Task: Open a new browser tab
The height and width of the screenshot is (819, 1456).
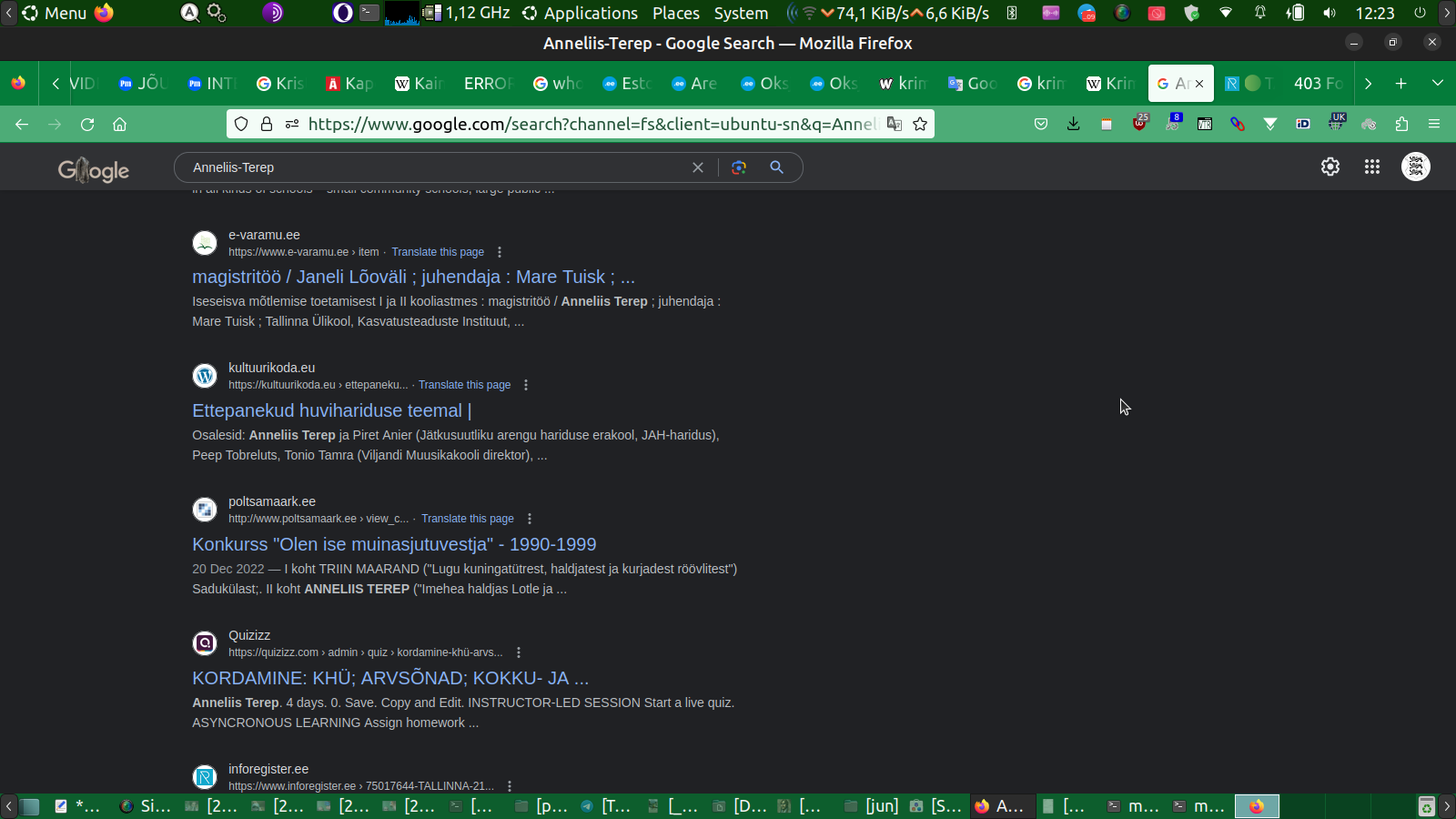Action: (1401, 83)
